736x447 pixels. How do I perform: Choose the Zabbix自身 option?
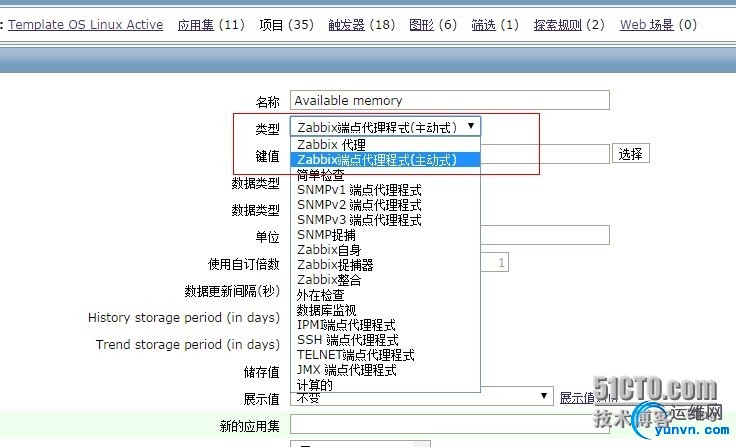(x=385, y=250)
